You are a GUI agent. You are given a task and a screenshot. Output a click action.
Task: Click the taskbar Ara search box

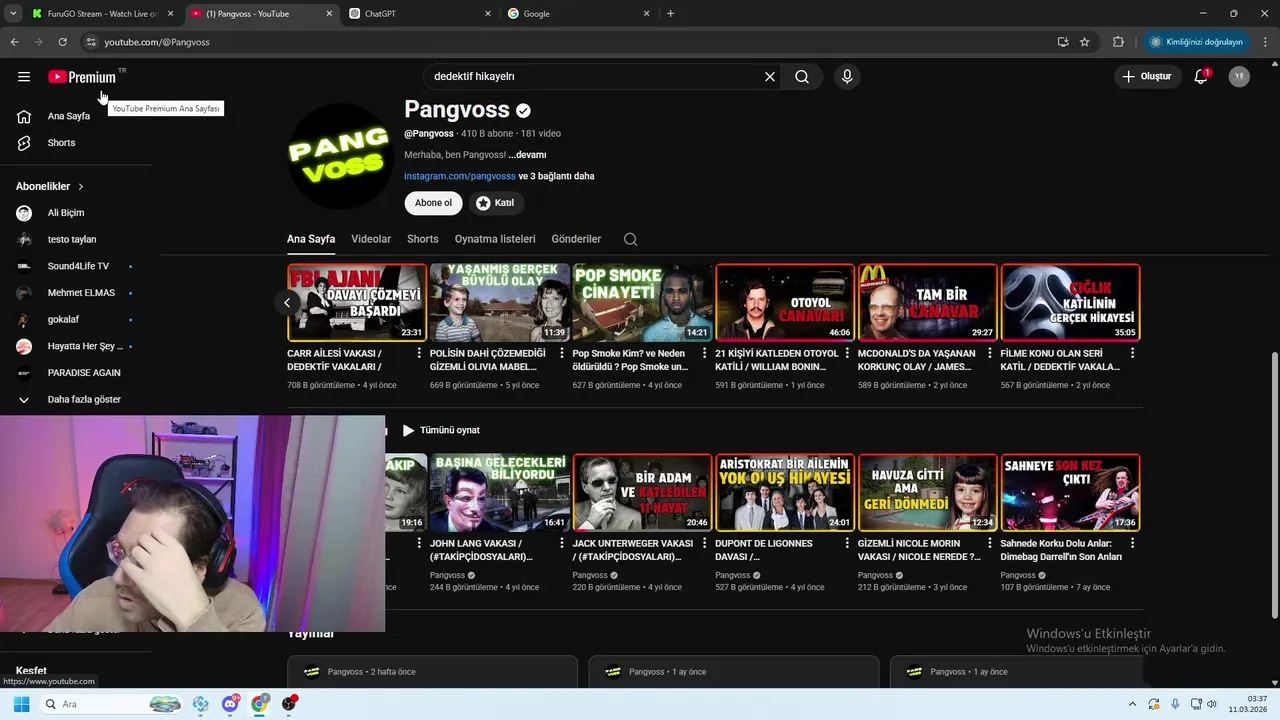pyautogui.click(x=112, y=704)
